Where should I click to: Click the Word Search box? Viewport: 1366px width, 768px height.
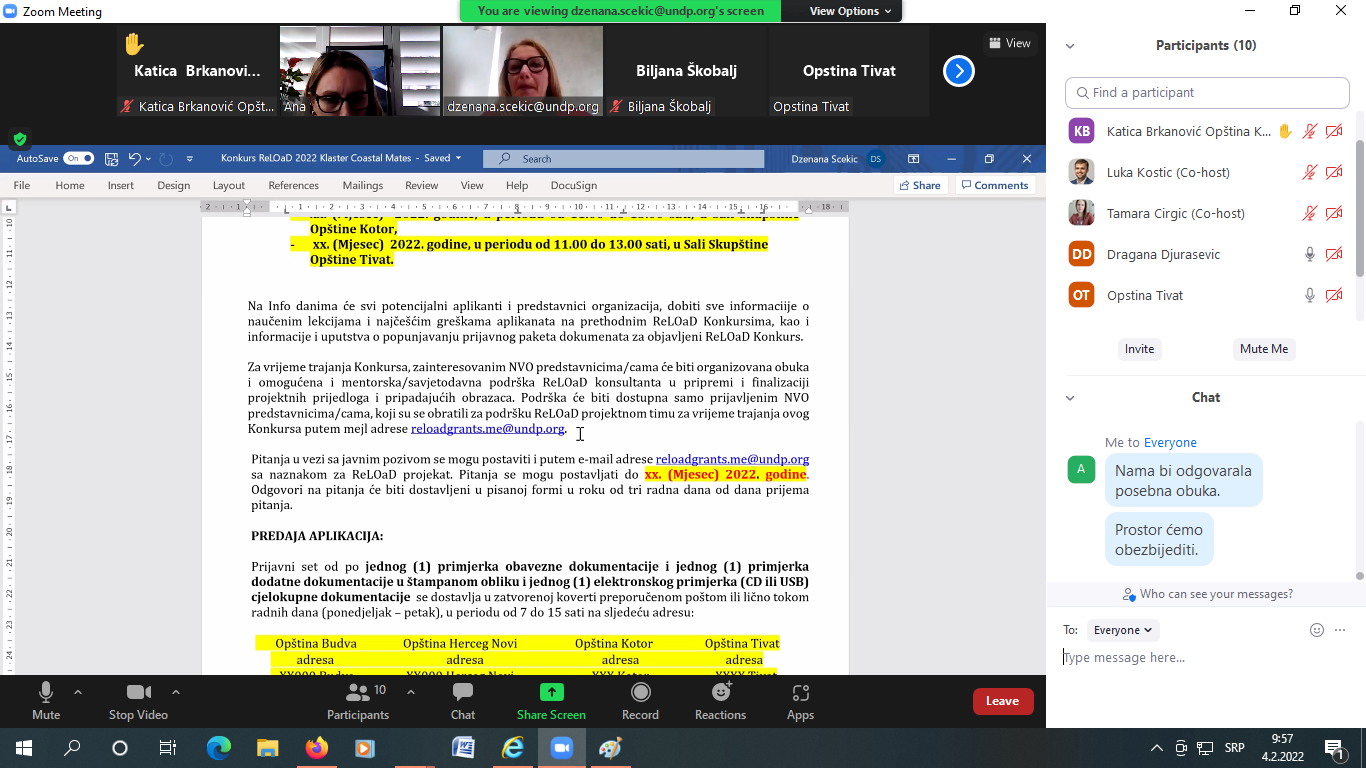click(x=623, y=158)
